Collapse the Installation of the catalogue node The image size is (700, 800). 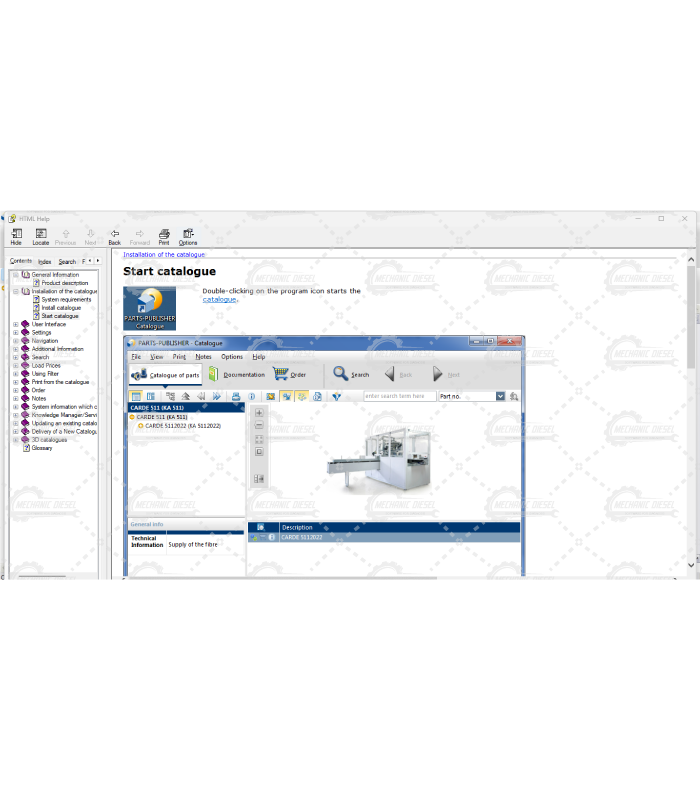[15, 291]
